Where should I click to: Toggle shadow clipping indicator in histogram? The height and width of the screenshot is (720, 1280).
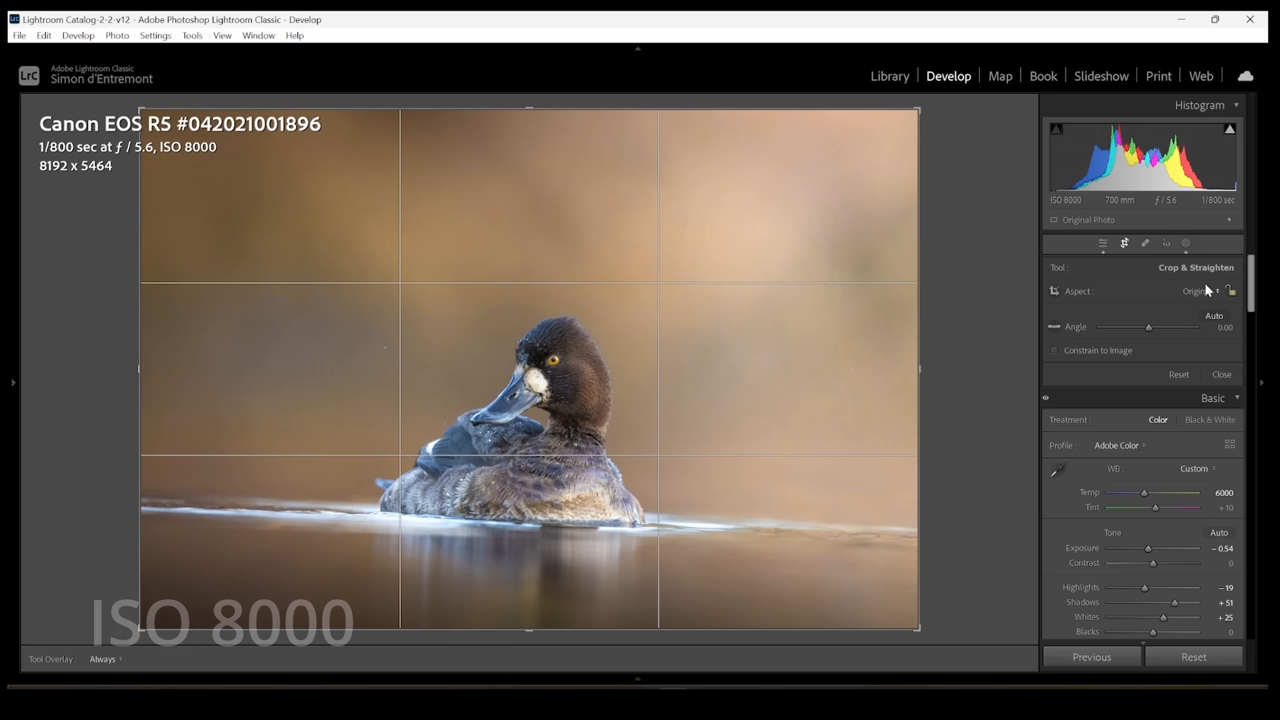pyautogui.click(x=1056, y=129)
